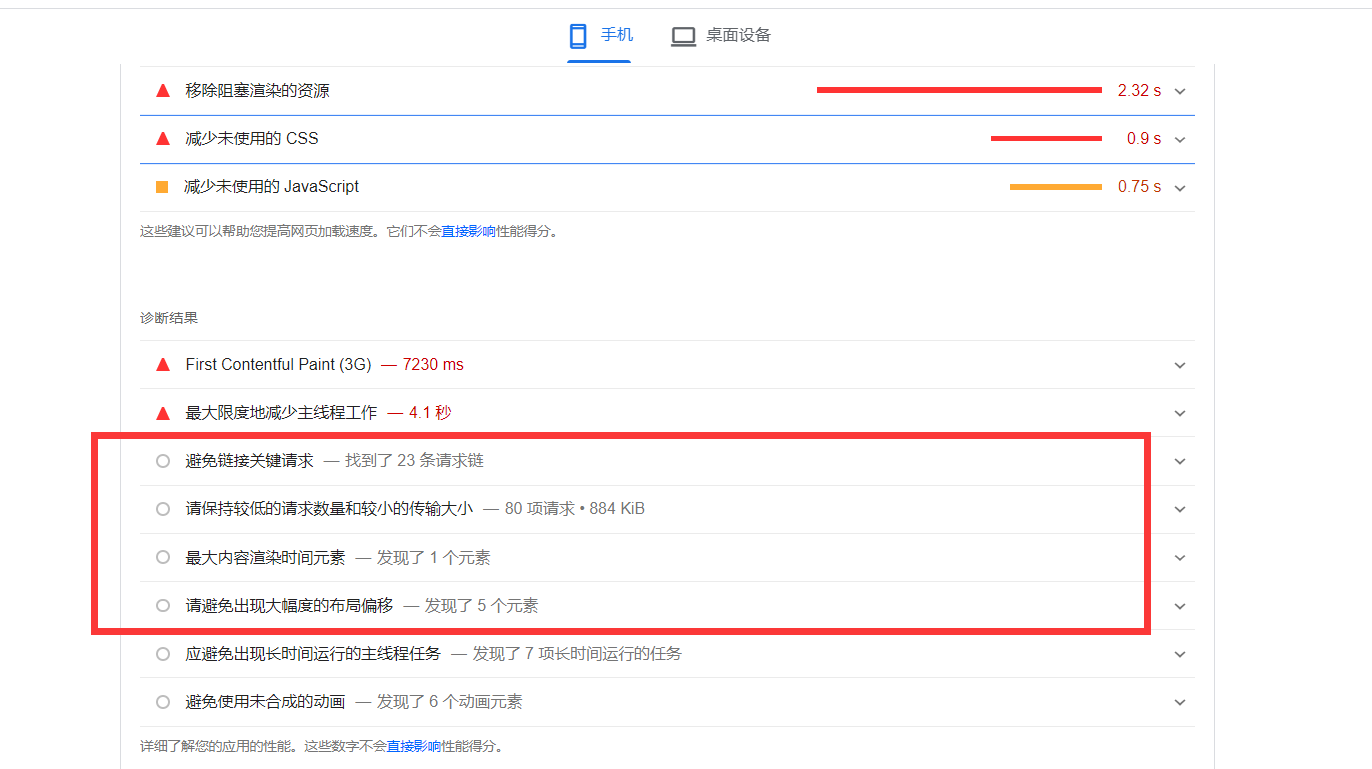
Task: Expand the 避免使用未合成的动画 chevron
Action: tap(1180, 702)
